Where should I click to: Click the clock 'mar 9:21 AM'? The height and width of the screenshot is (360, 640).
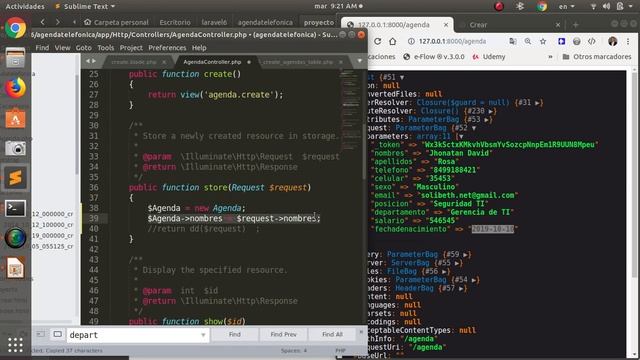336,6
